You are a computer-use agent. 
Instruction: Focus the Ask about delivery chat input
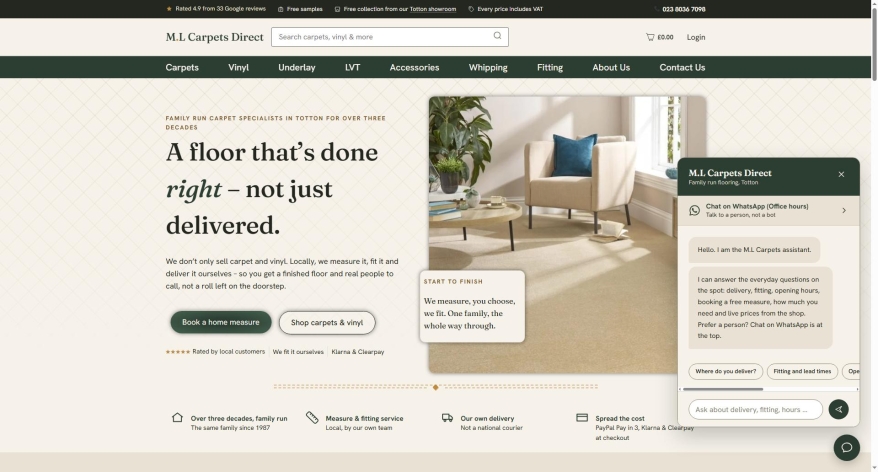point(755,409)
